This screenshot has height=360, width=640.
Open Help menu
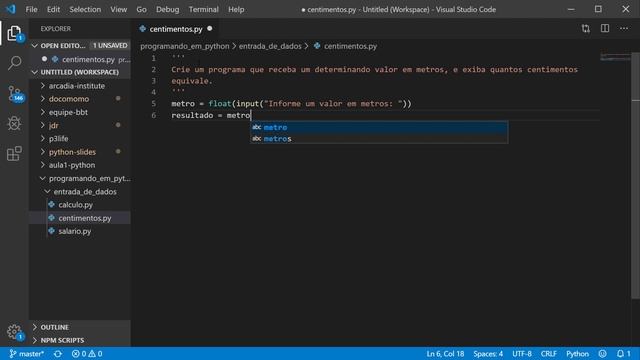coord(236,9)
